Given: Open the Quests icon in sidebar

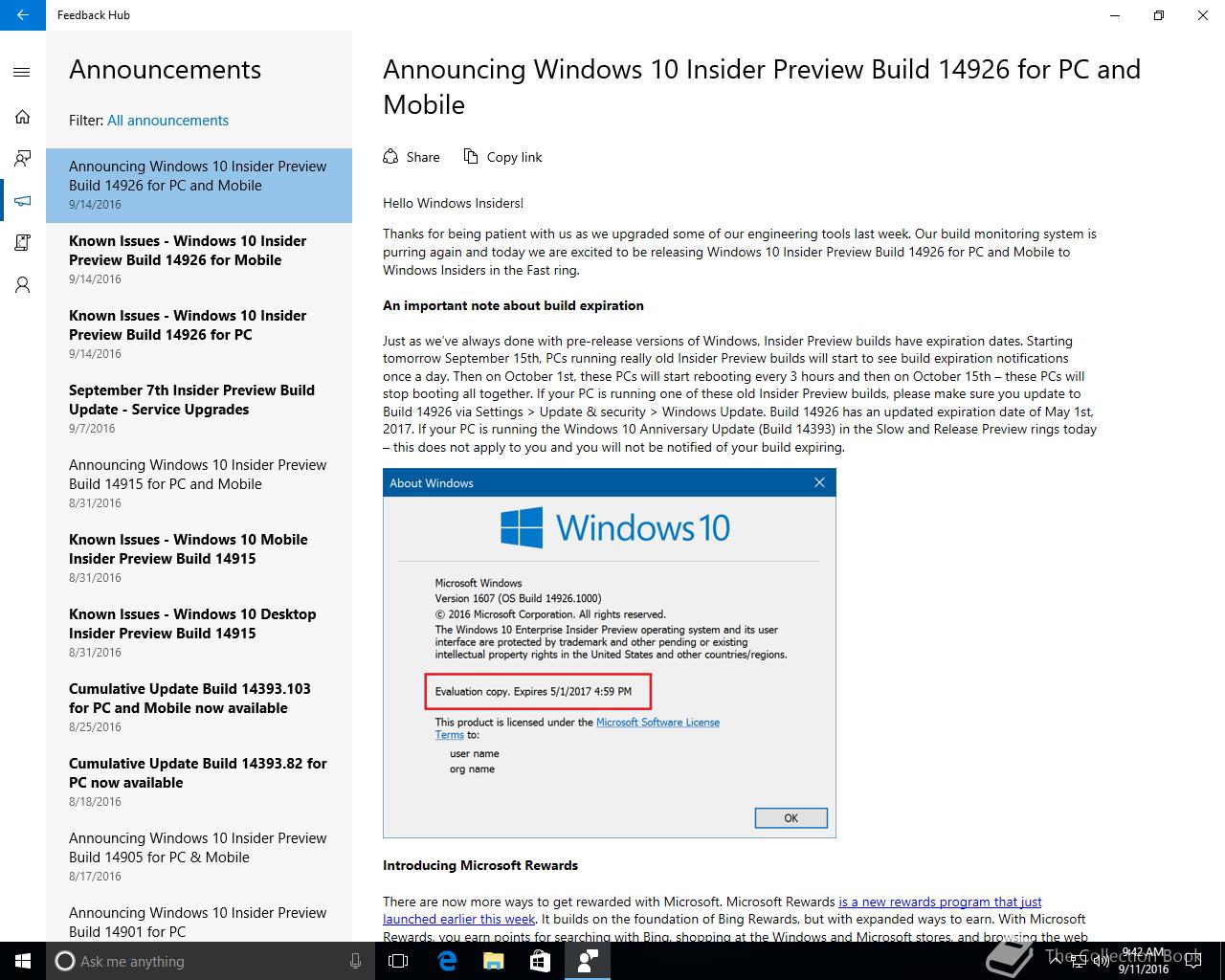Looking at the screenshot, I should tap(22, 243).
